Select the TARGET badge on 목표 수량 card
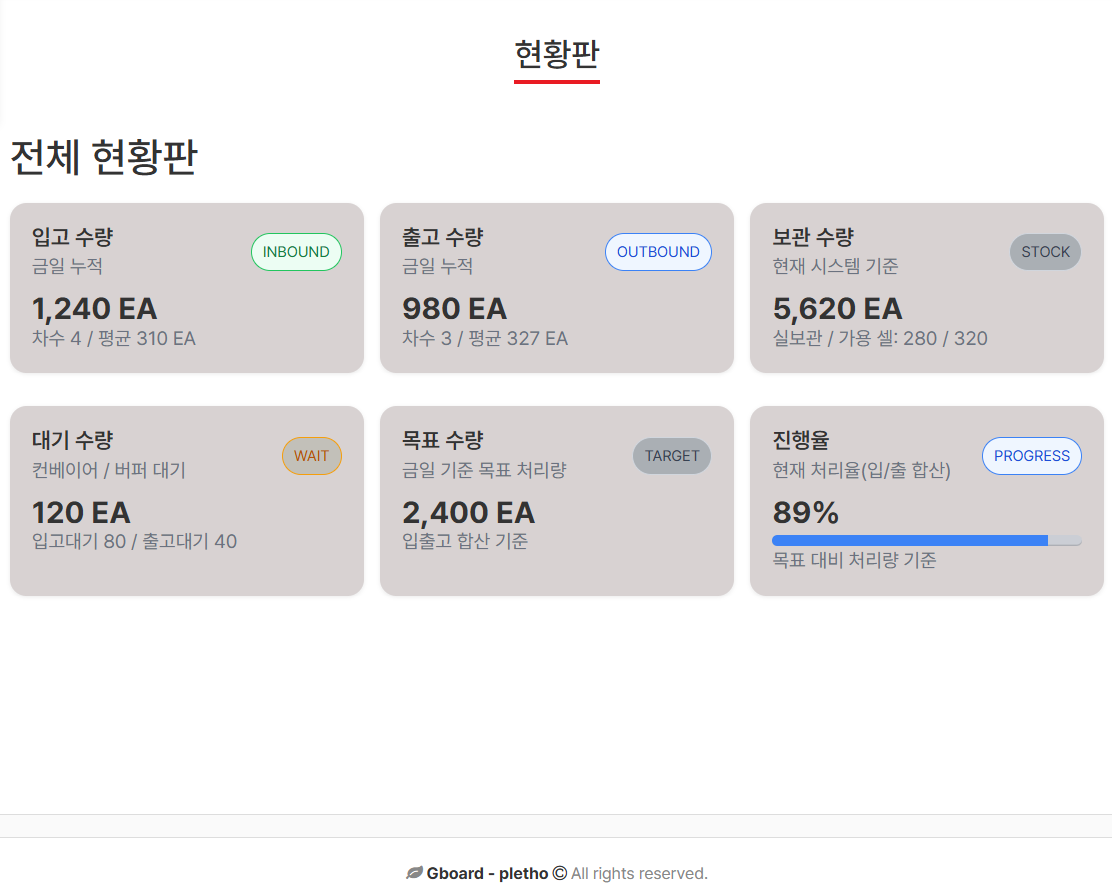The image size is (1112, 888). pos(671,456)
